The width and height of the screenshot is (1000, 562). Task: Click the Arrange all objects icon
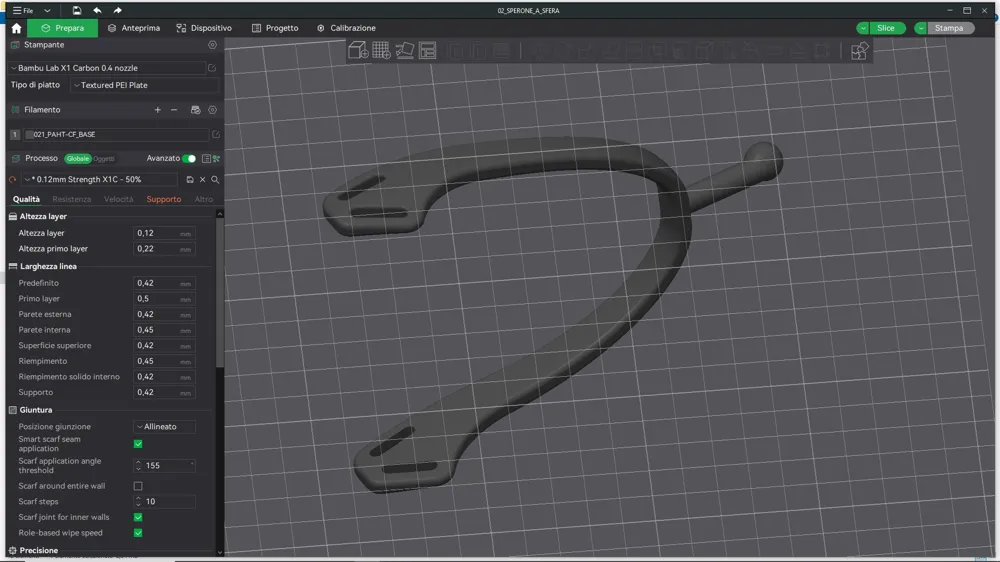click(x=427, y=50)
